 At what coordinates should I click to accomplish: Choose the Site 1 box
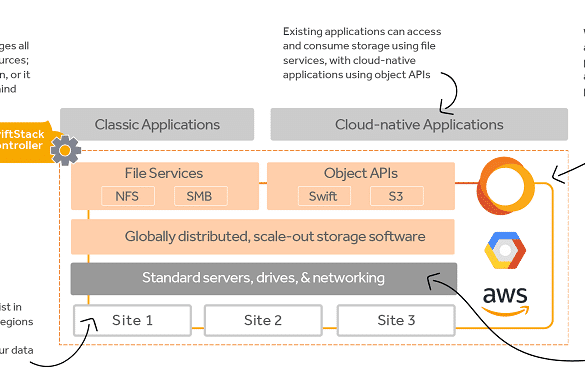click(x=132, y=320)
